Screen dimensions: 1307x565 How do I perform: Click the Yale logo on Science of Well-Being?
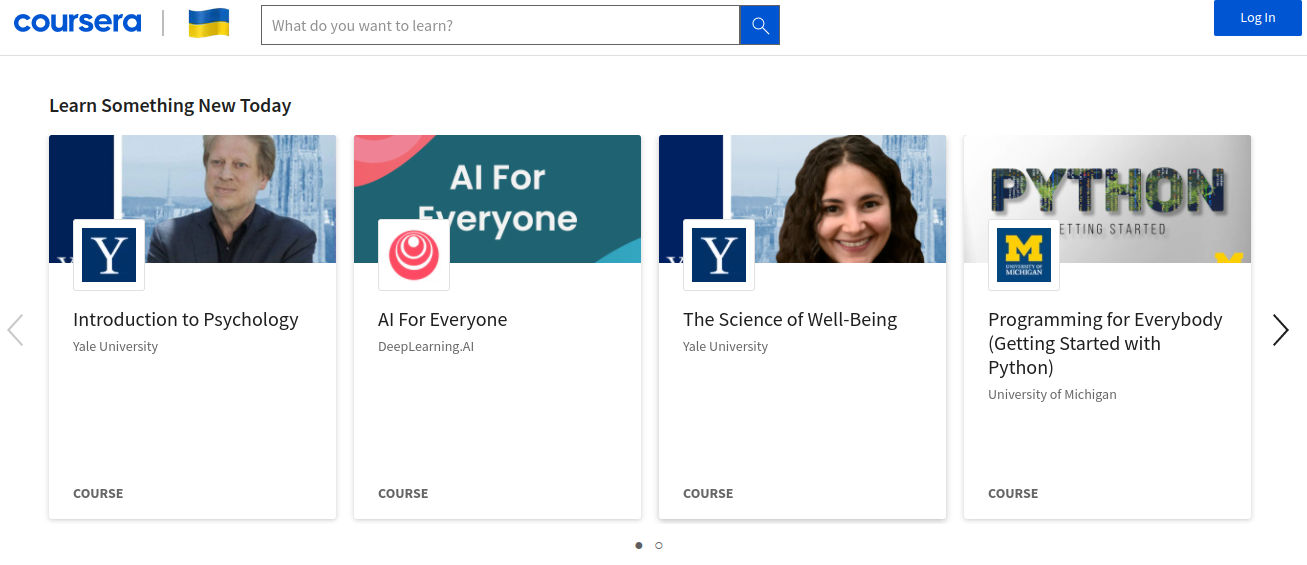point(719,255)
